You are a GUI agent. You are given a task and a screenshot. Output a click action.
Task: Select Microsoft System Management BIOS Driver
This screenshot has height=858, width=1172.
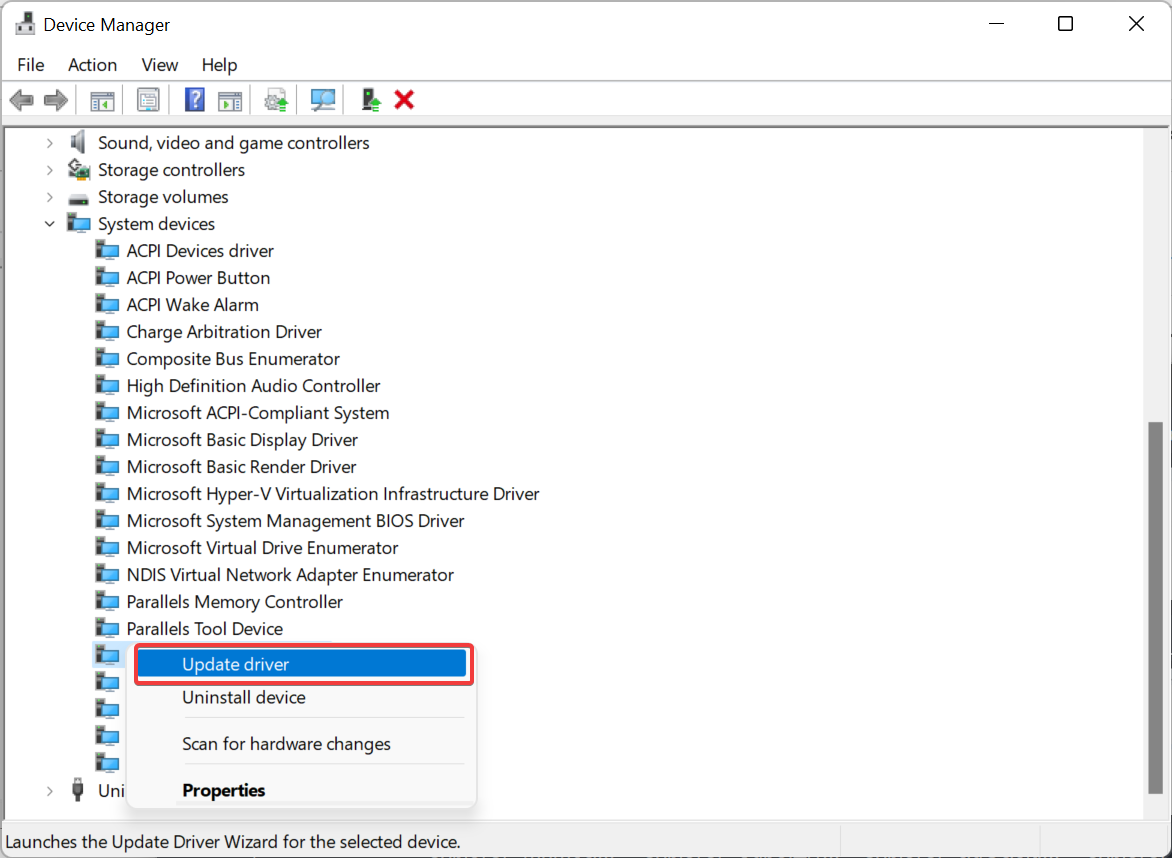pos(295,520)
